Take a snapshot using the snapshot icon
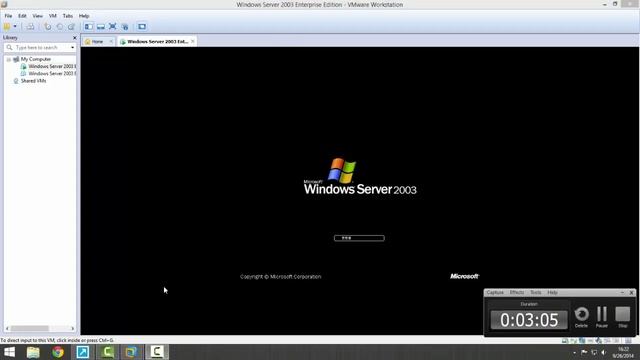Image resolution: width=640 pixels, height=360 pixels. 48,27
